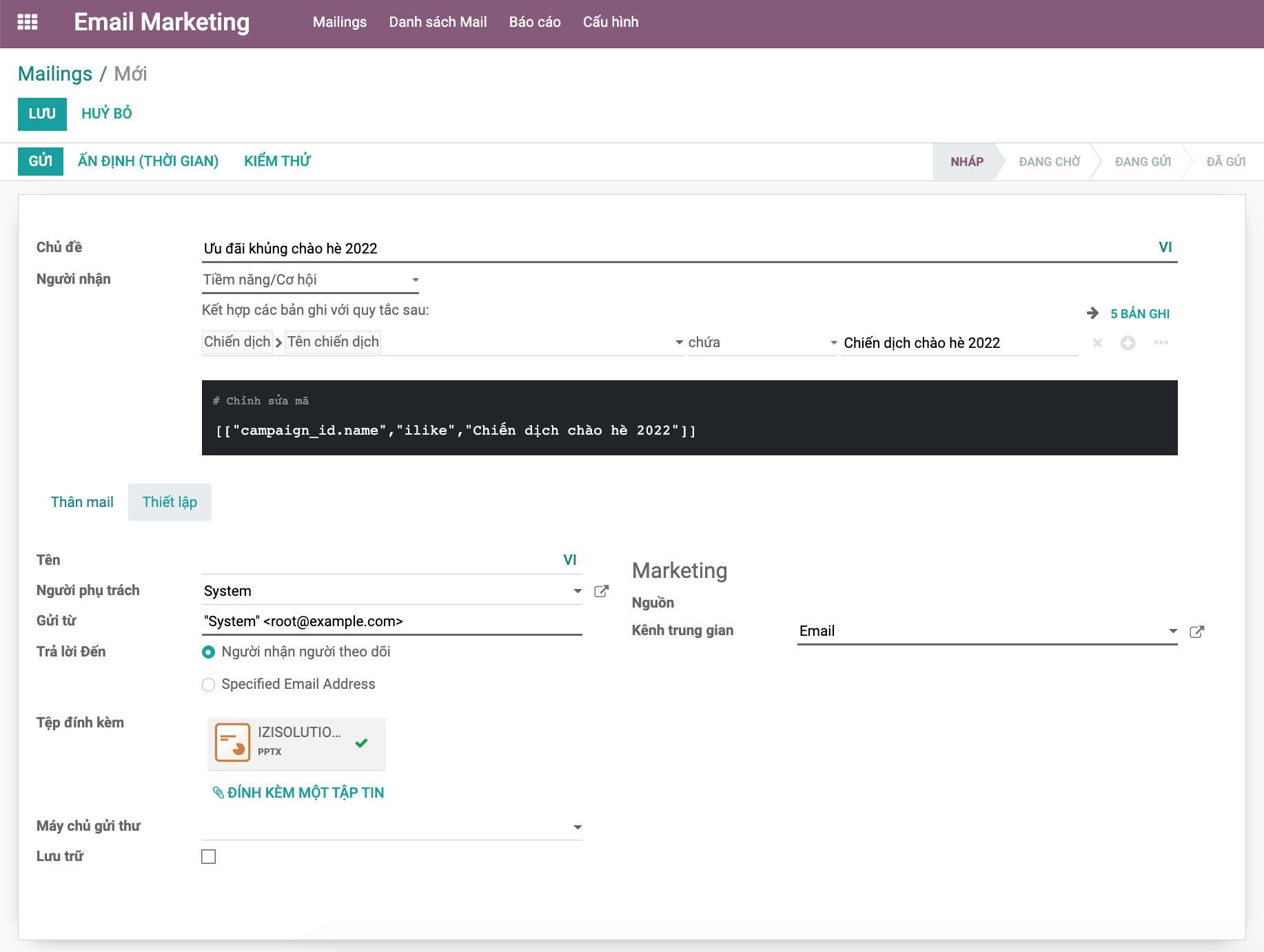
Task: Select the ĐANG GỬI status stage
Action: tap(1143, 162)
